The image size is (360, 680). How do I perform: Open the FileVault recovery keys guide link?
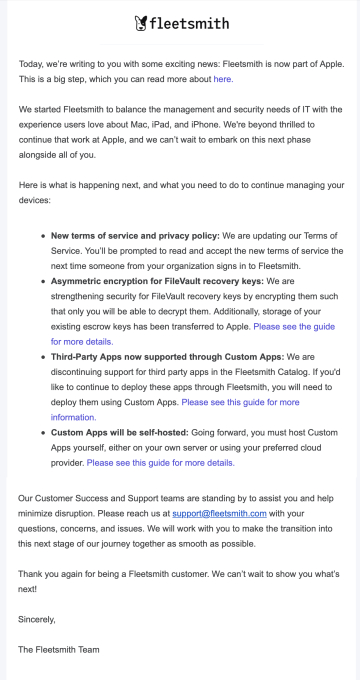pos(193,334)
